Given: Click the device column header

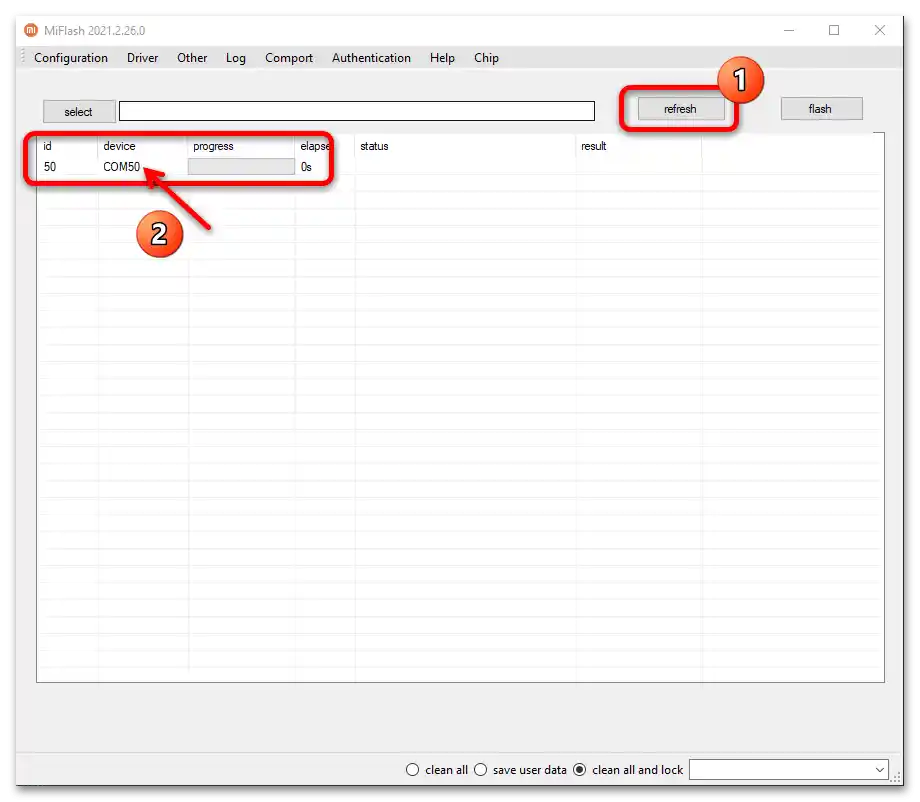Looking at the screenshot, I should (119, 146).
